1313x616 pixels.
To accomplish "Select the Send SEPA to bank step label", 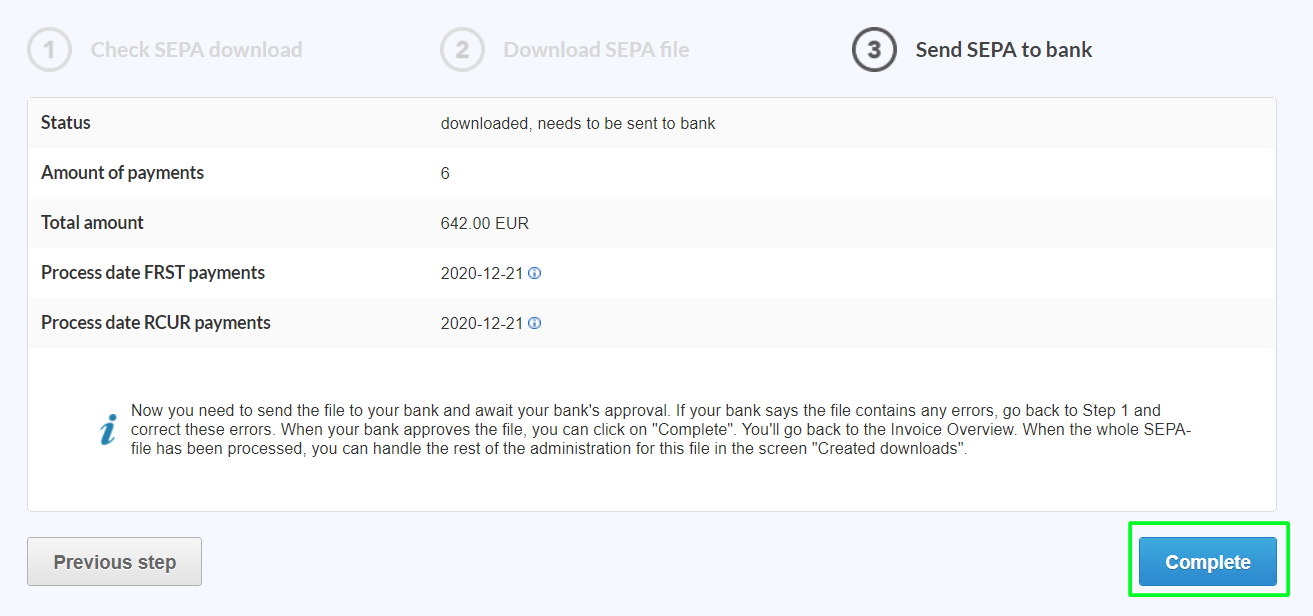I will (x=1003, y=49).
